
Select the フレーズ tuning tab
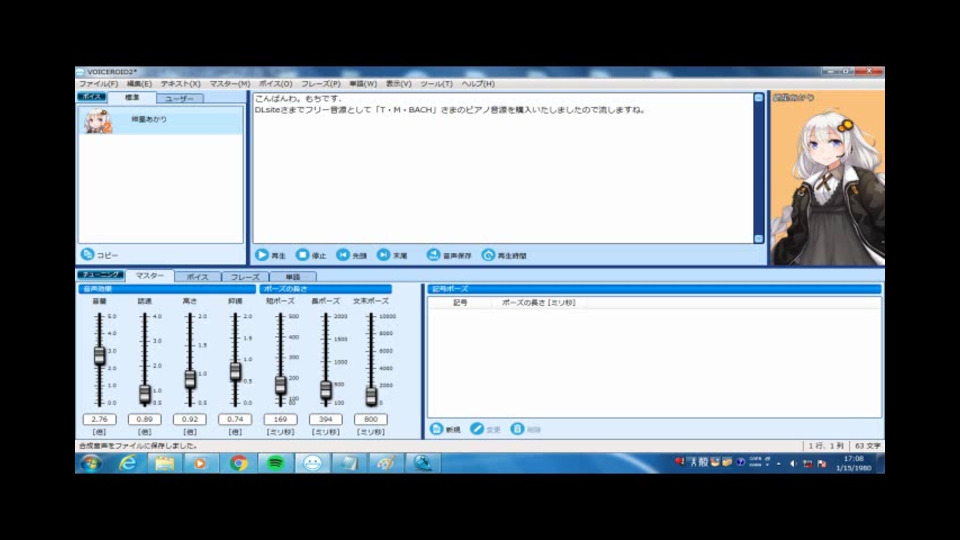[x=245, y=277]
